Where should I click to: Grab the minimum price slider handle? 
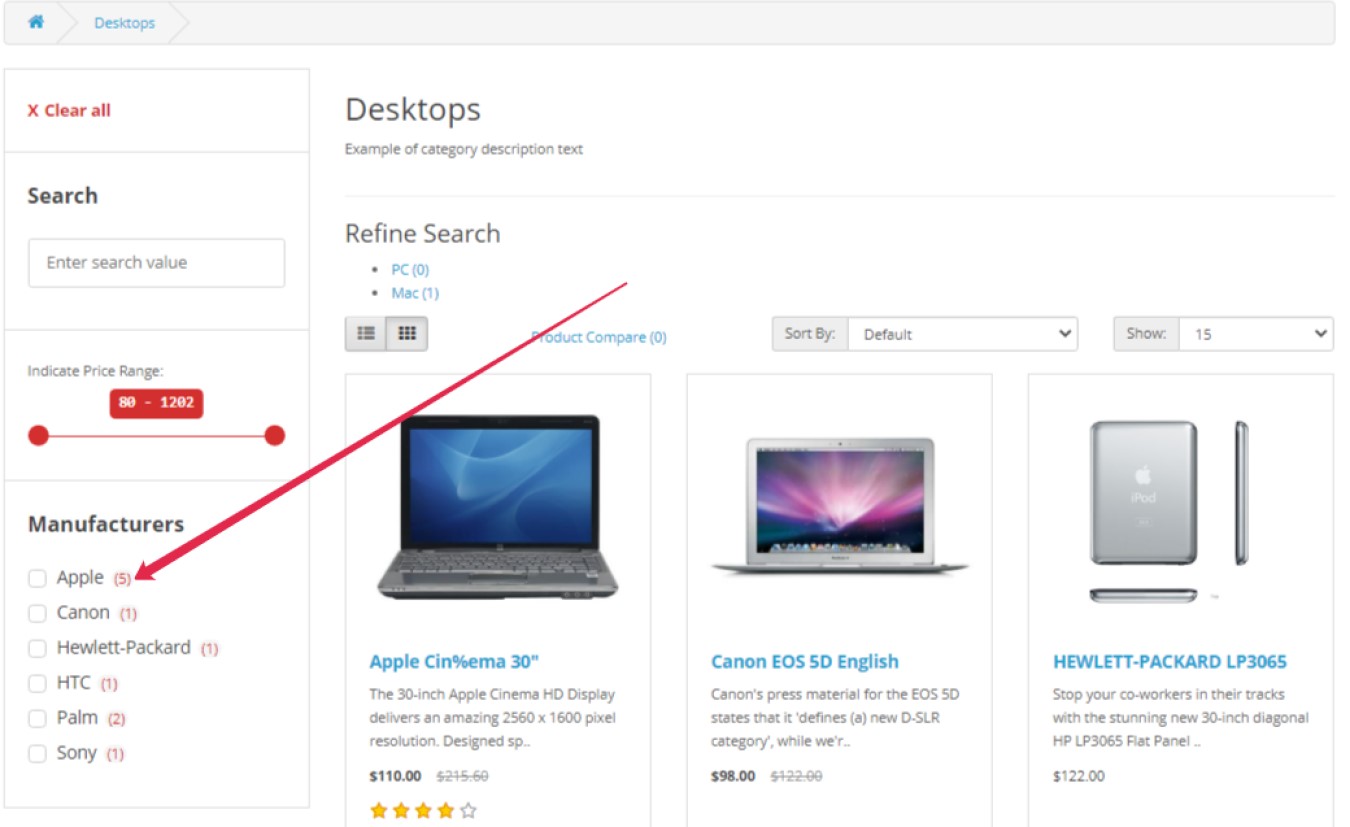point(38,436)
